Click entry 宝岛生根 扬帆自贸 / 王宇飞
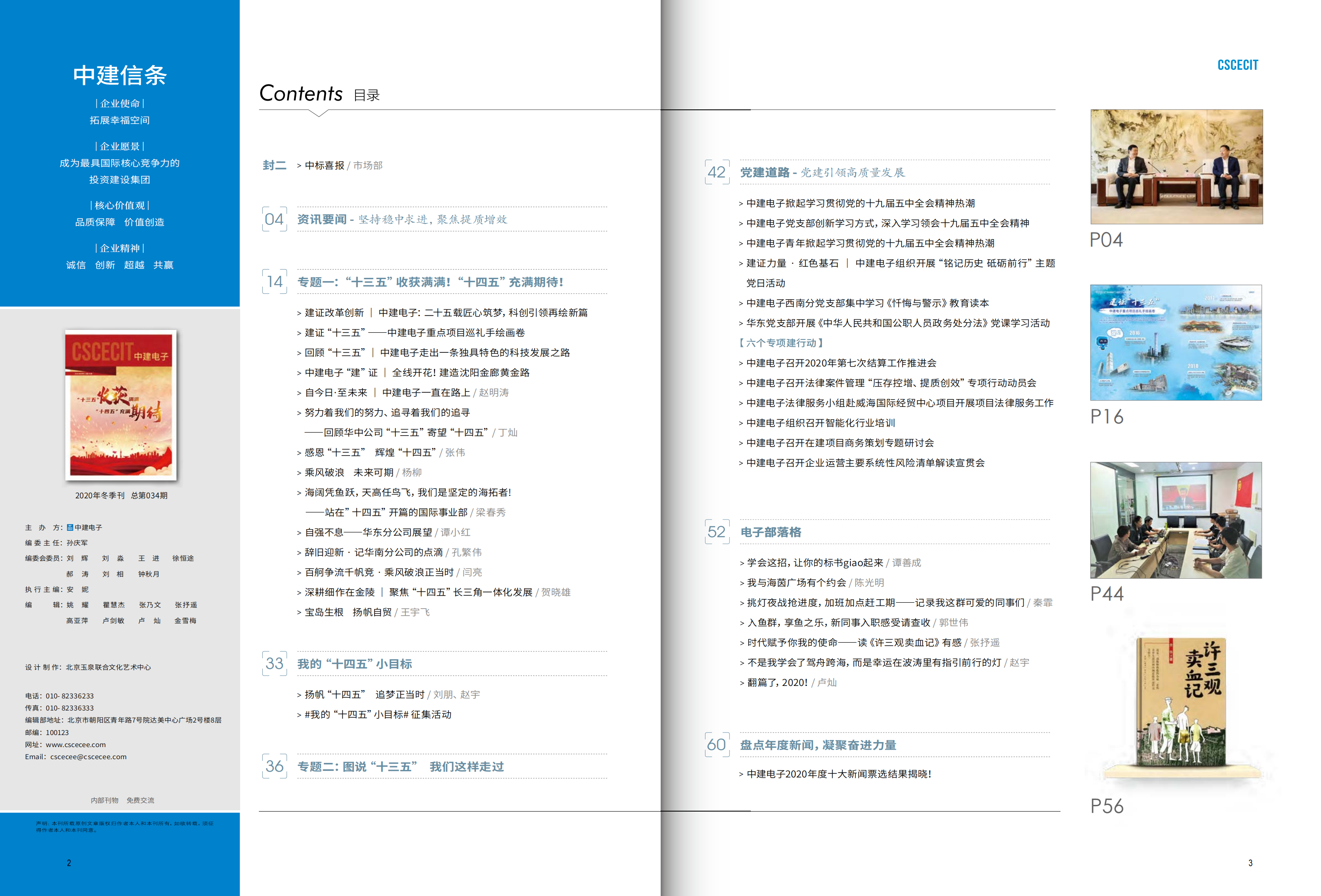This screenshot has width=1321, height=896. (x=363, y=612)
